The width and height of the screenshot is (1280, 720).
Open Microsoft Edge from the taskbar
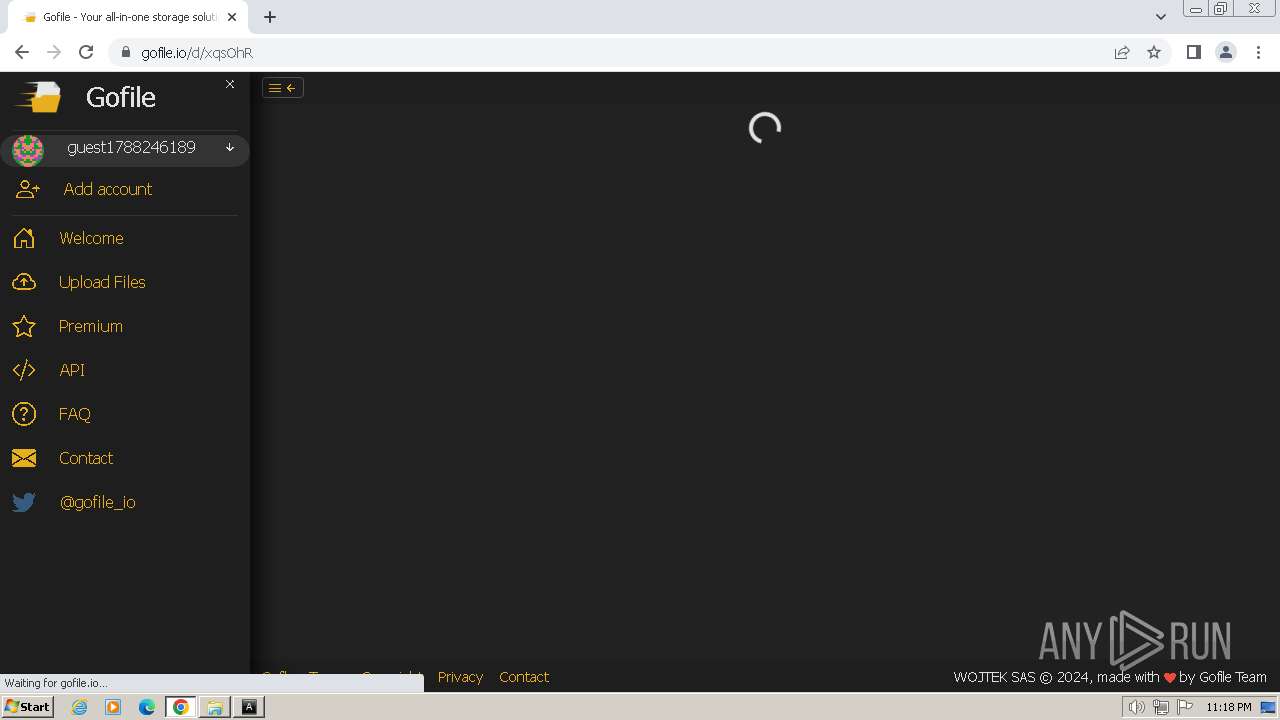(x=147, y=707)
